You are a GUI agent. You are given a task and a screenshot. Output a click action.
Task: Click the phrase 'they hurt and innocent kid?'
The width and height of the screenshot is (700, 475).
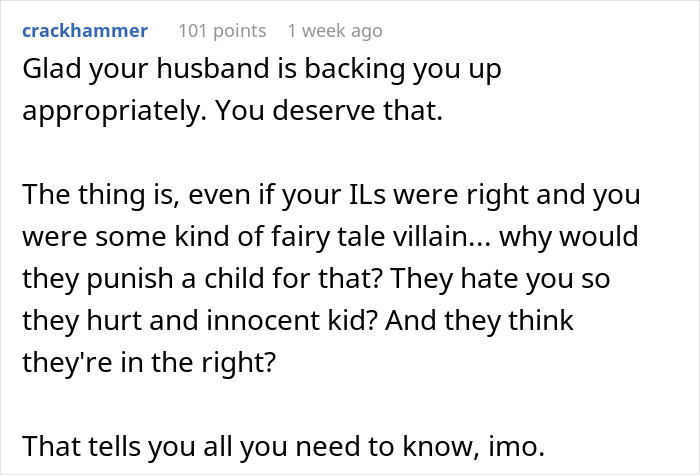tap(200, 321)
